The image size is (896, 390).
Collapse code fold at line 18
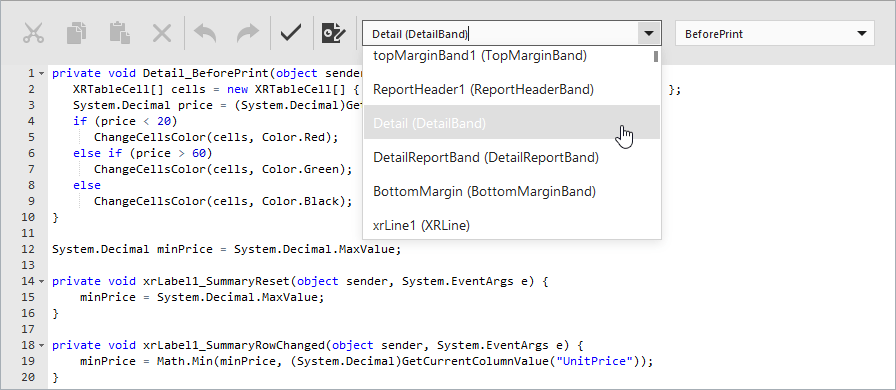click(41, 345)
